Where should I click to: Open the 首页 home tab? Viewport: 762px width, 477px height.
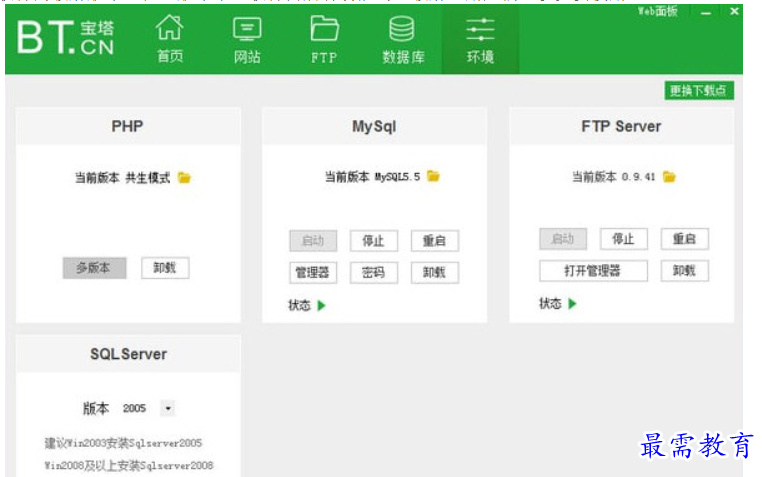coord(169,39)
